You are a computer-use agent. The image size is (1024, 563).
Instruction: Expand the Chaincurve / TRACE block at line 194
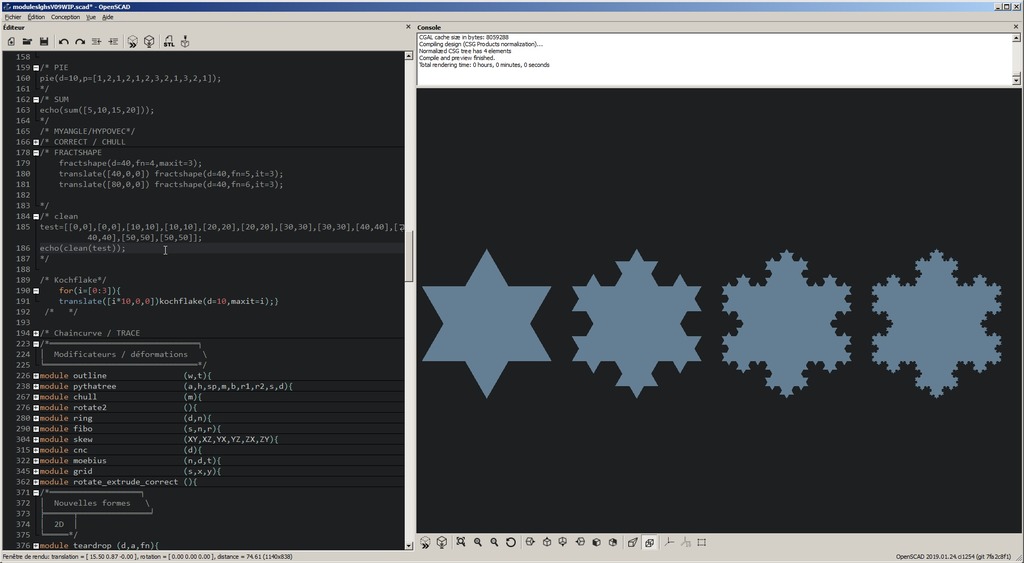(36, 333)
